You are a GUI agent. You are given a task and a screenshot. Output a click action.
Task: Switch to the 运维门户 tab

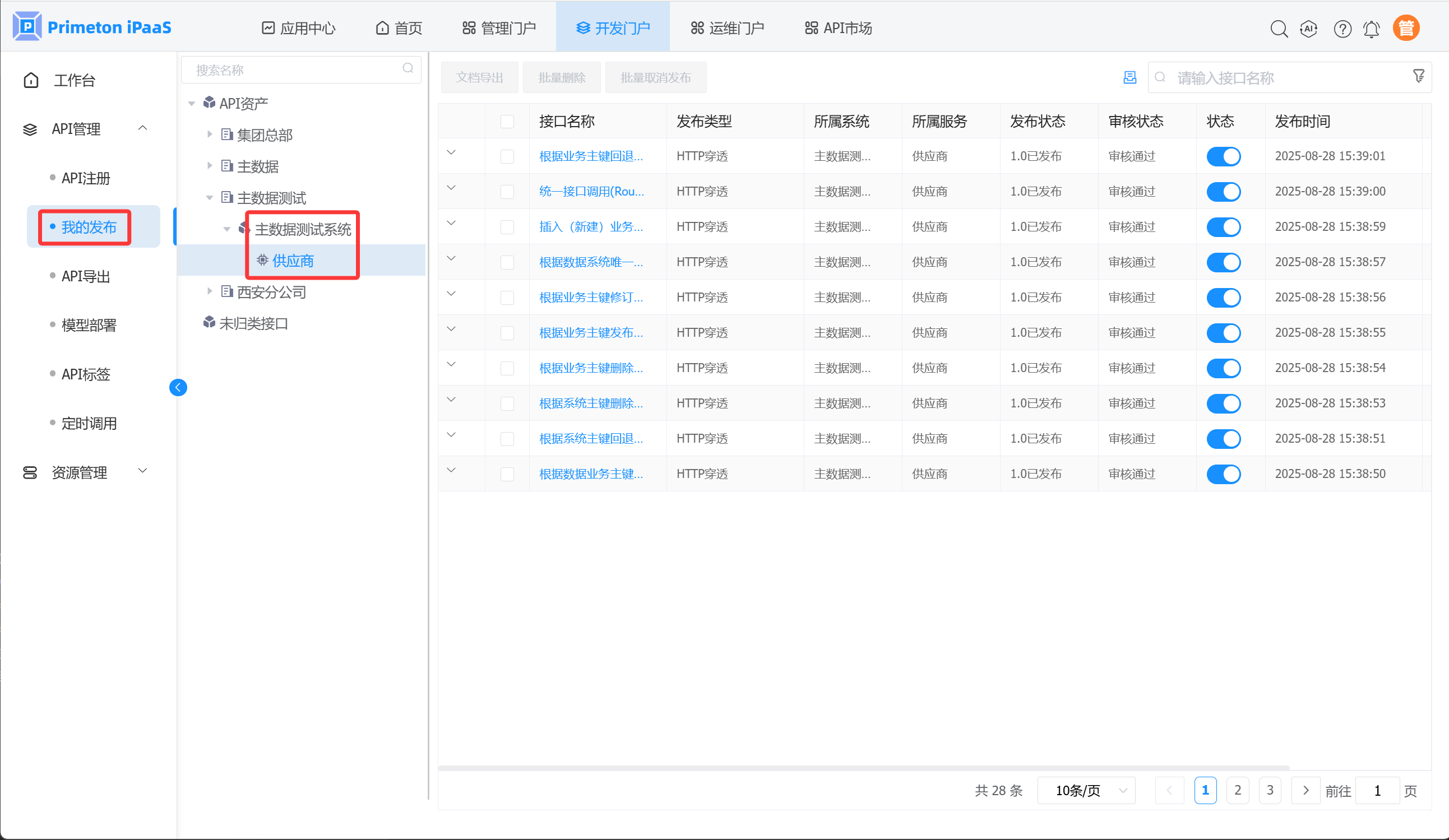click(728, 28)
